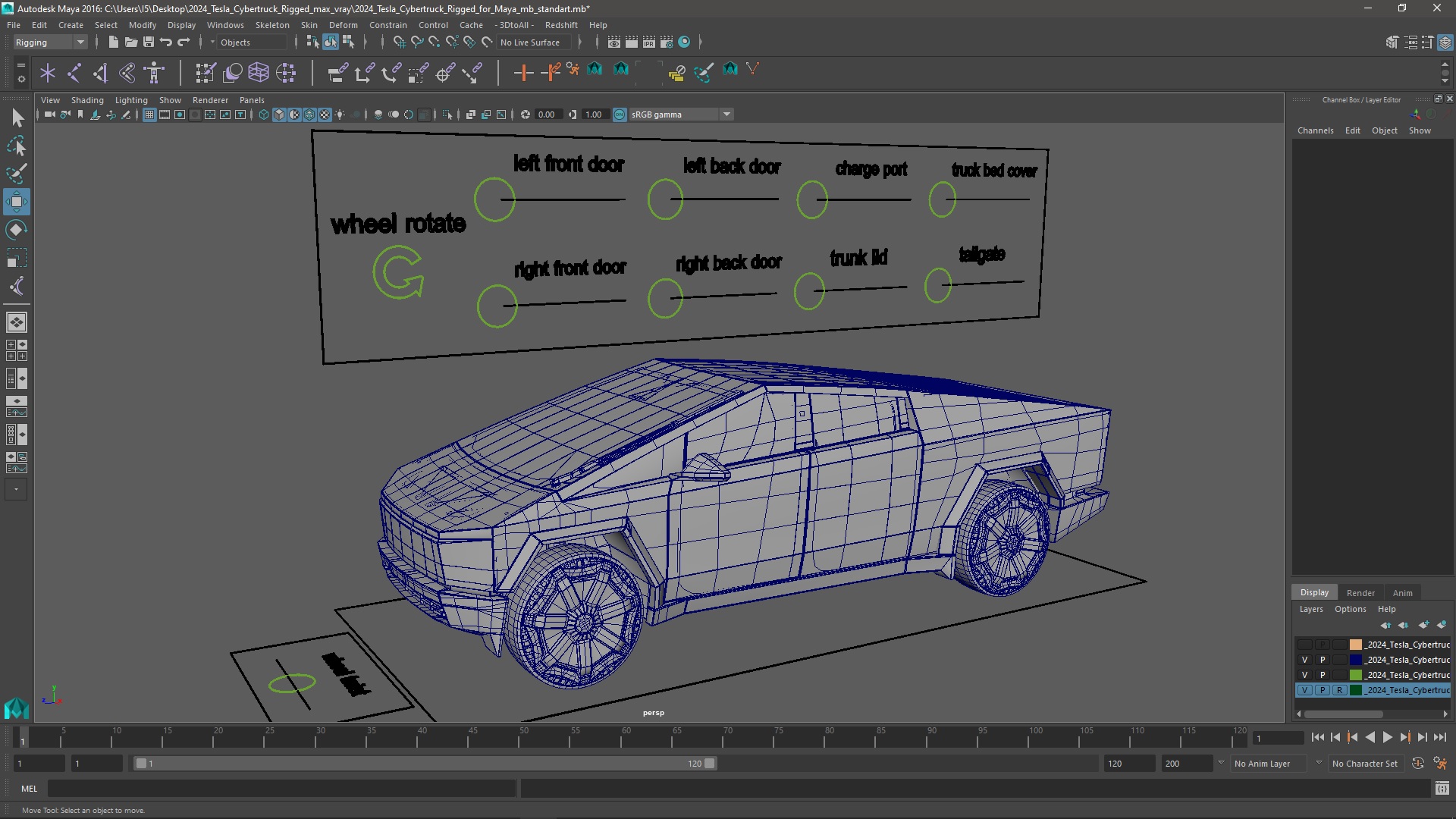Select the Create Joints shelf tool

74,73
